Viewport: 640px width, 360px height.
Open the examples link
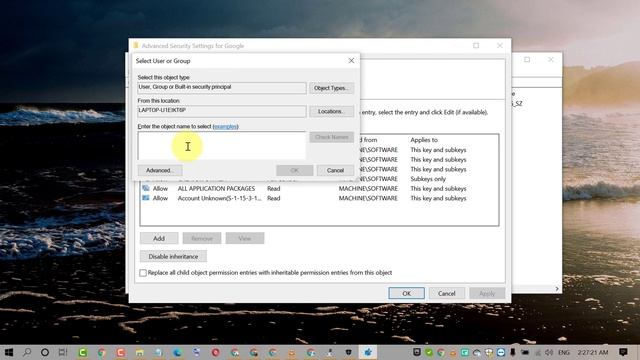(x=225, y=127)
